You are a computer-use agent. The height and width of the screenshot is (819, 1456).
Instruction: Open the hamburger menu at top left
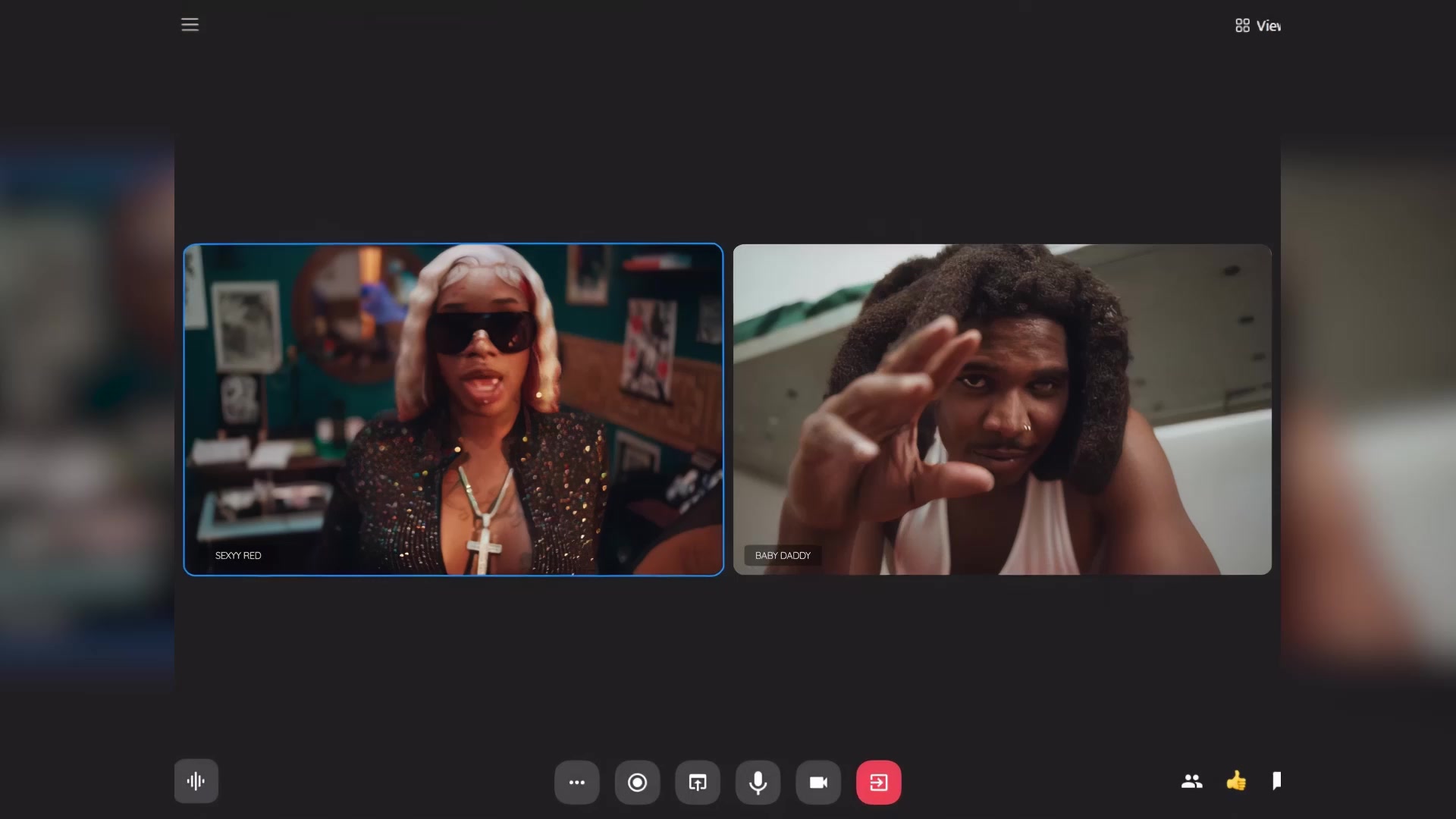pos(190,24)
